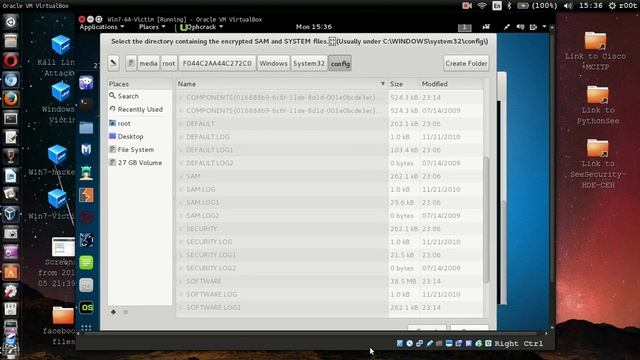
Task: Click the optical disc indicator in VirtualBox status bar
Action: (x=409, y=344)
